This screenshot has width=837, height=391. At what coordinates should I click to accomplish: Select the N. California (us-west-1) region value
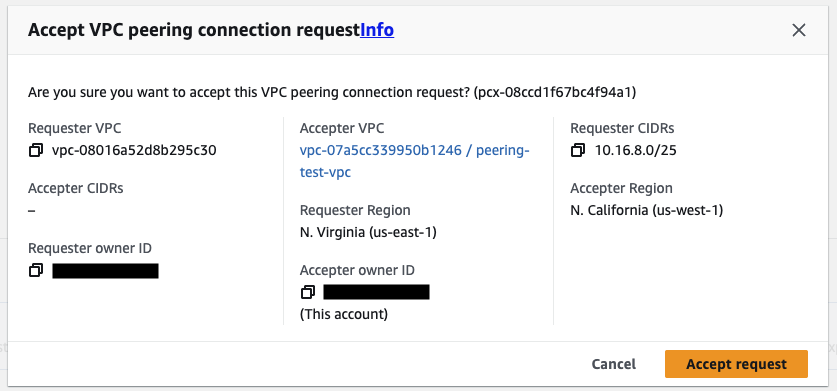(x=646, y=210)
